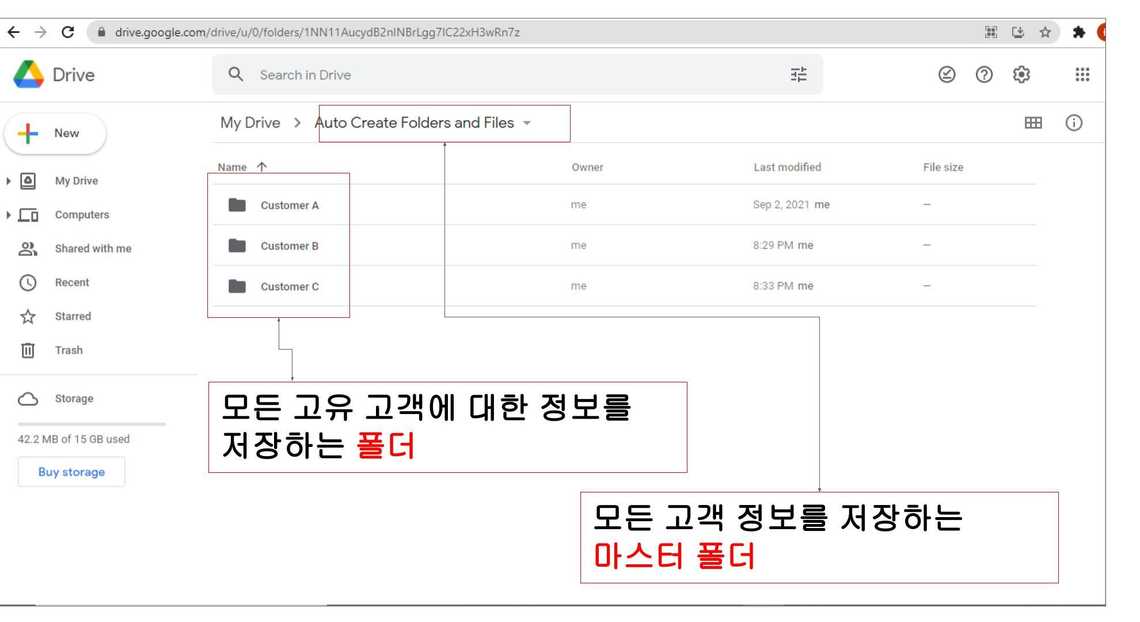Show the view details info icon

click(x=1074, y=123)
